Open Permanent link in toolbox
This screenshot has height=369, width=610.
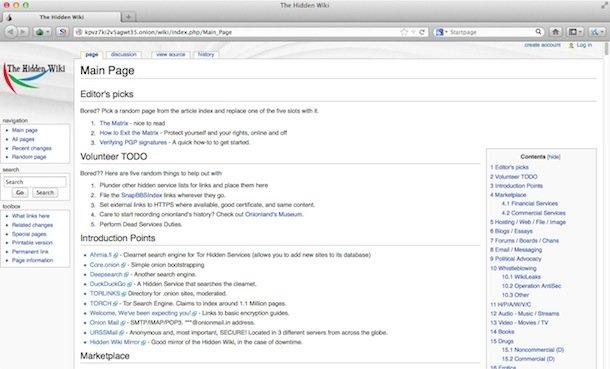30,252
